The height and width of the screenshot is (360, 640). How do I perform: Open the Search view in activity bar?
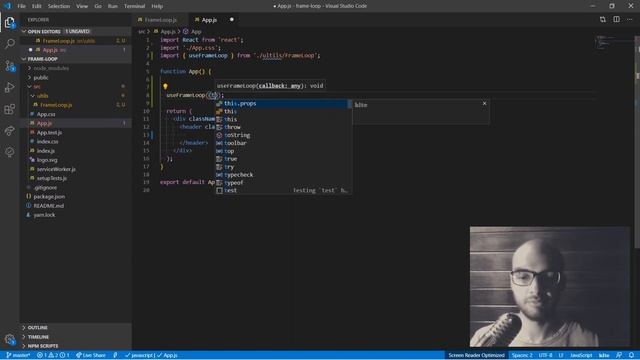pos(10,44)
